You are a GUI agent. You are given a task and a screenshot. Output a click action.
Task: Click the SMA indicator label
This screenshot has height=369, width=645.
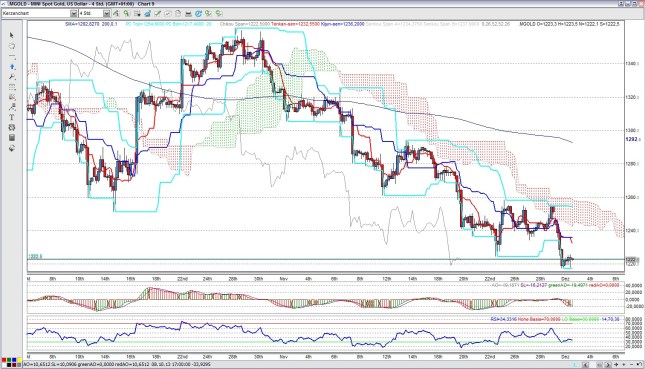point(91,24)
